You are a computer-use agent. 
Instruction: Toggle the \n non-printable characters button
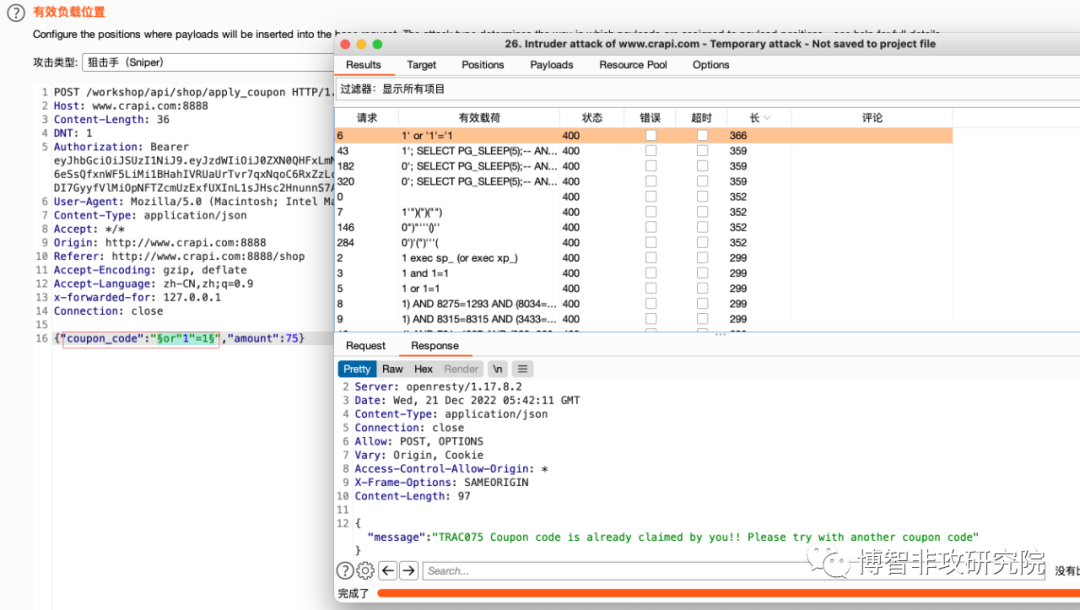point(497,369)
